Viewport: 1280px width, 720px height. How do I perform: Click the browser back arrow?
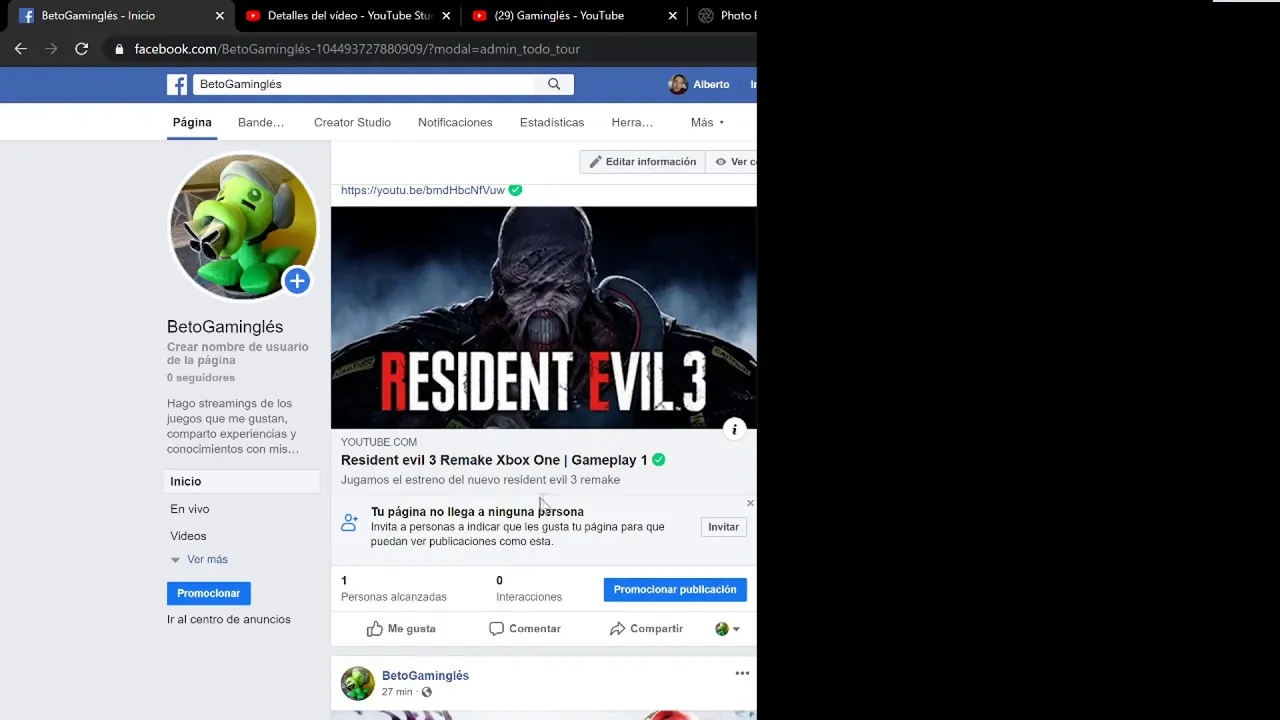21,48
